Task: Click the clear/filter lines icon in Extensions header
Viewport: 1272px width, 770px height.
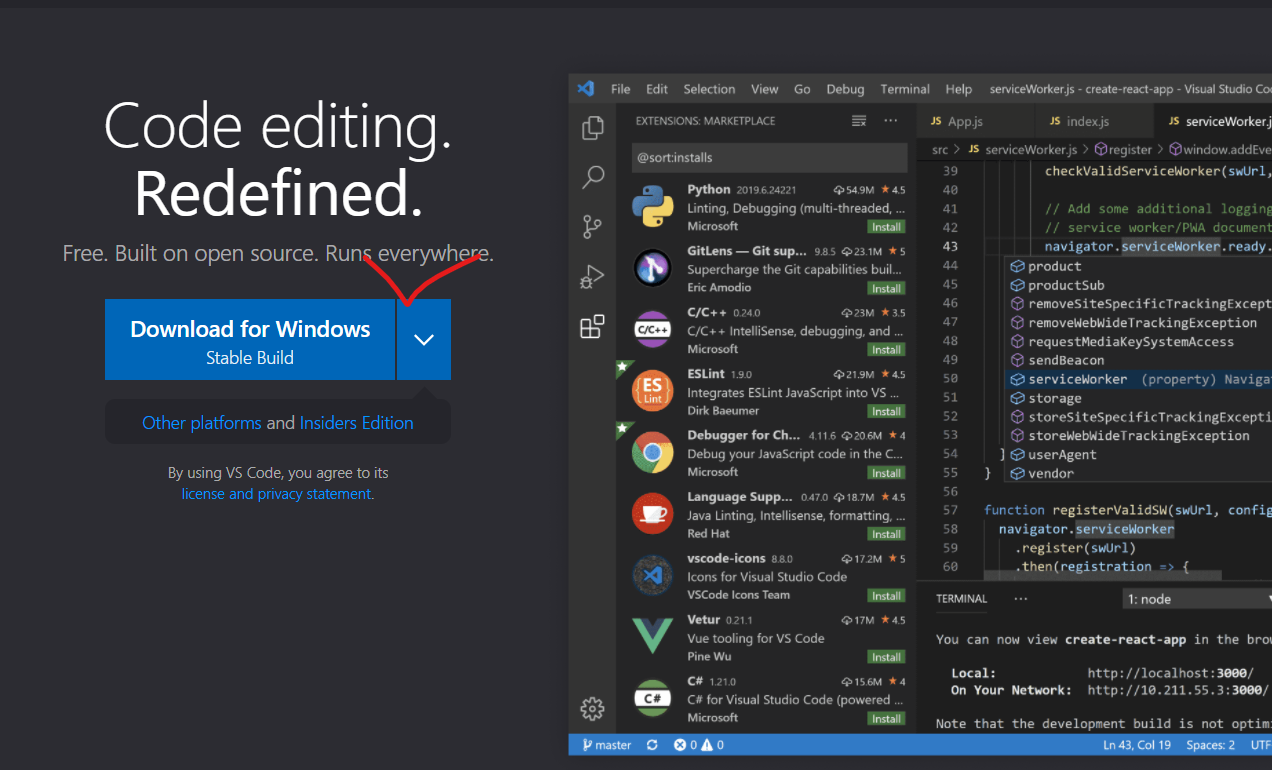Action: coord(858,121)
